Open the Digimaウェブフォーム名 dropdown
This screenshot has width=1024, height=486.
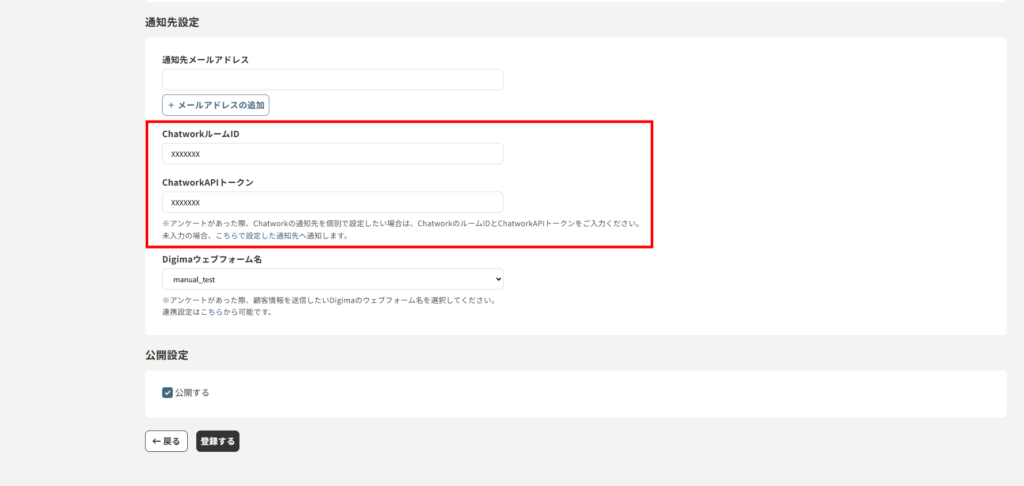332,279
